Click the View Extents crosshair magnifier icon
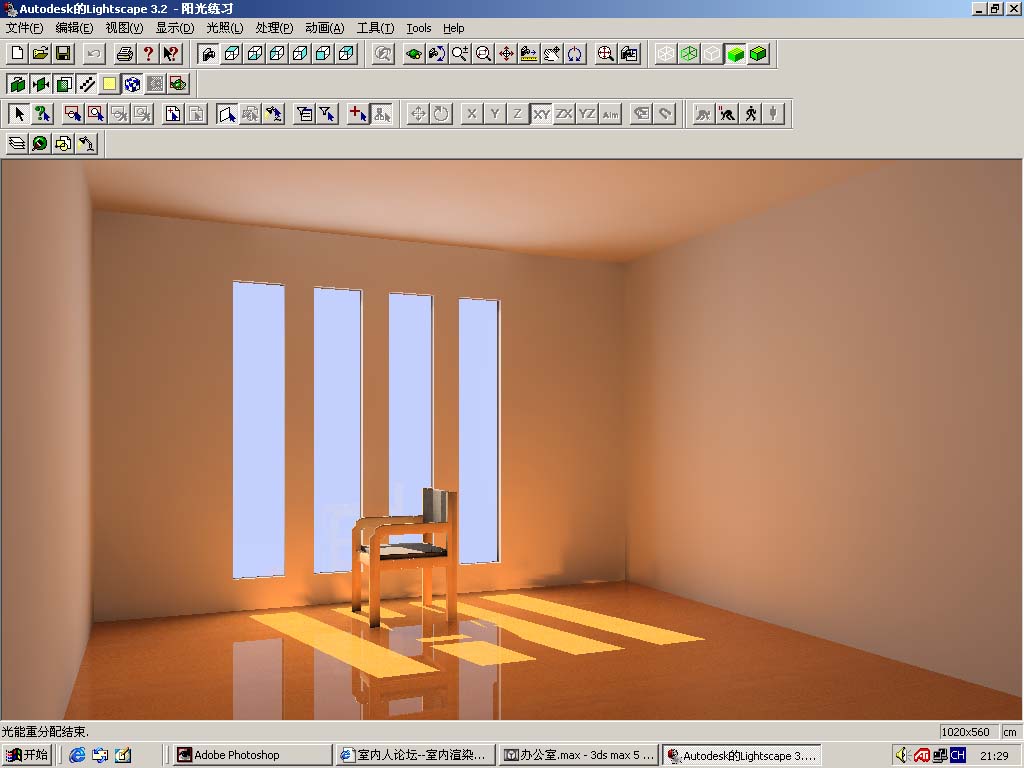The height and width of the screenshot is (768, 1024). click(x=605, y=54)
